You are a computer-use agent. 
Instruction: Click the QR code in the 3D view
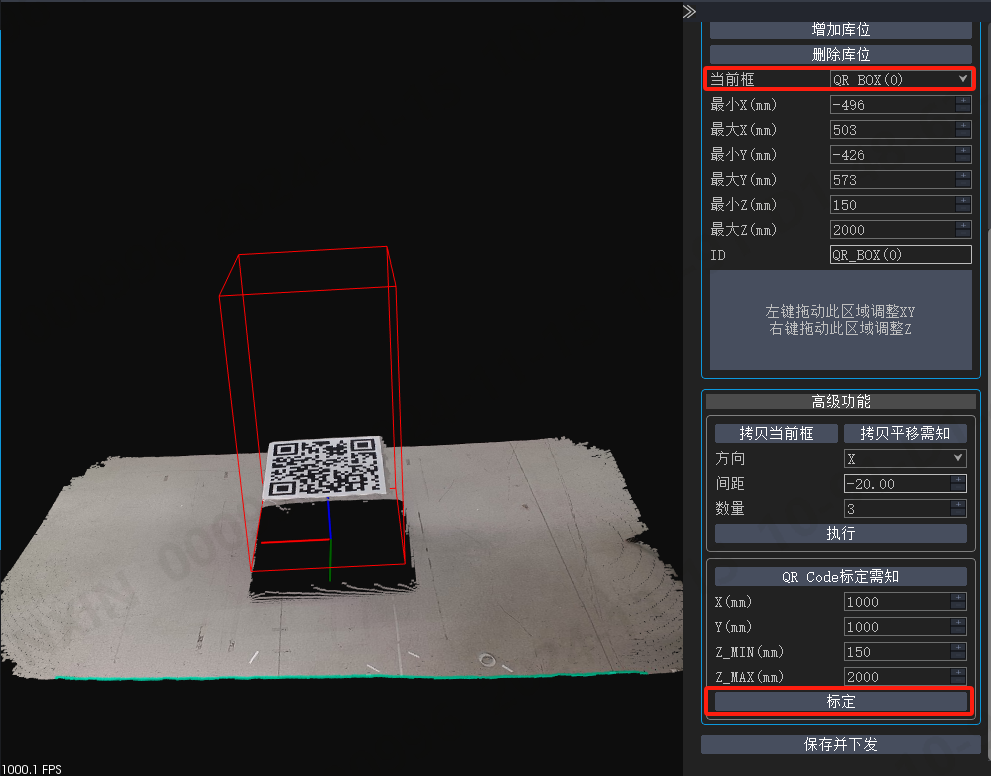tap(325, 468)
